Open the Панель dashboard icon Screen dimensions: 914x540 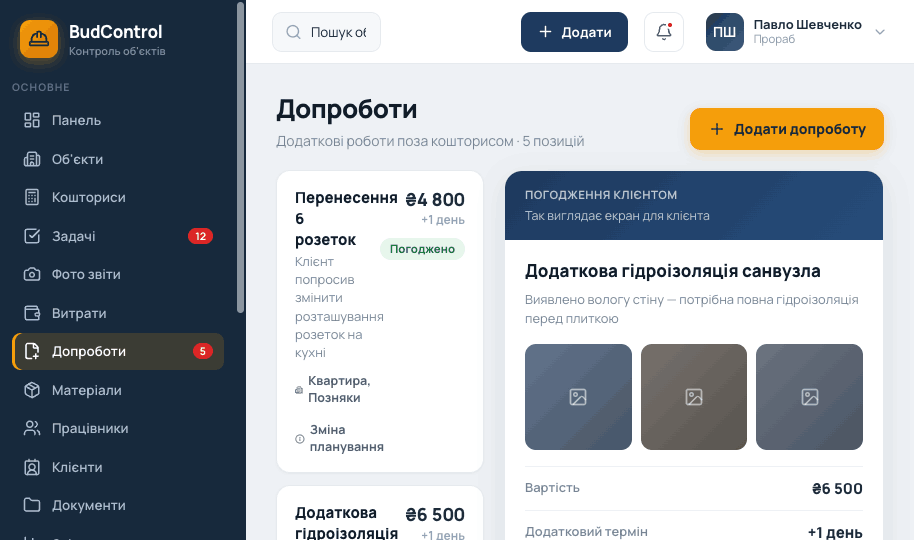click(x=32, y=120)
